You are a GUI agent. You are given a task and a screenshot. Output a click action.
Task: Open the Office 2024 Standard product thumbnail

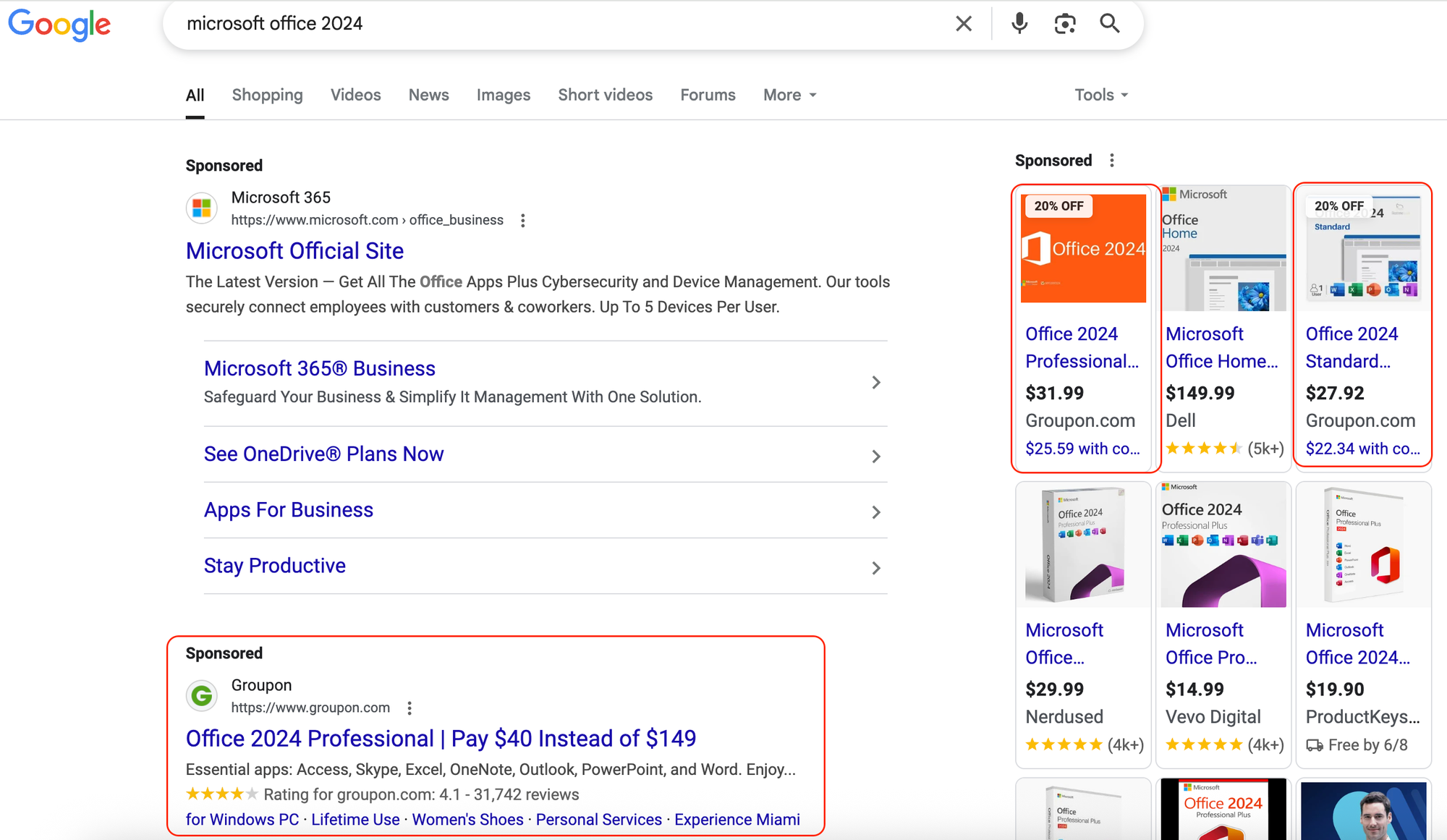[x=1363, y=248]
